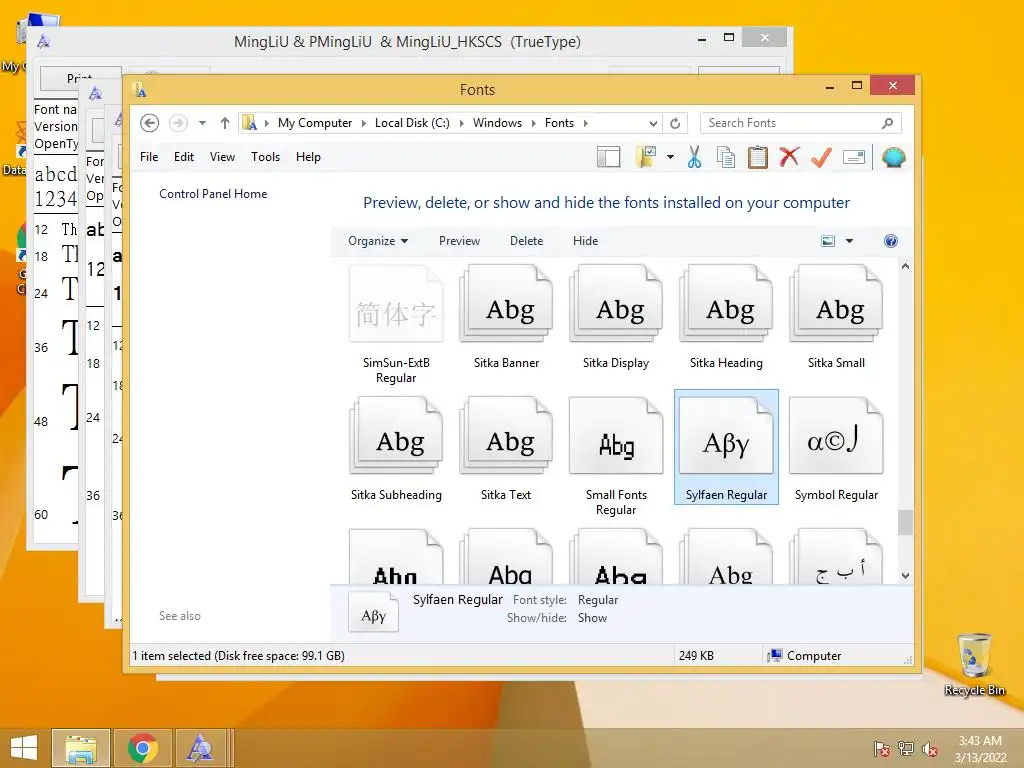Expand the folder options toolbar dropdown arrow

pos(670,157)
